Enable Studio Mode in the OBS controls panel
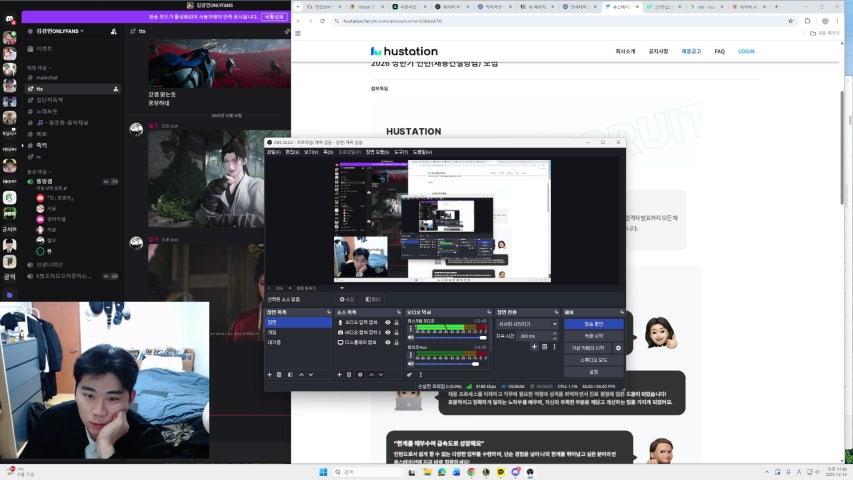The image size is (853, 480). 594,360
